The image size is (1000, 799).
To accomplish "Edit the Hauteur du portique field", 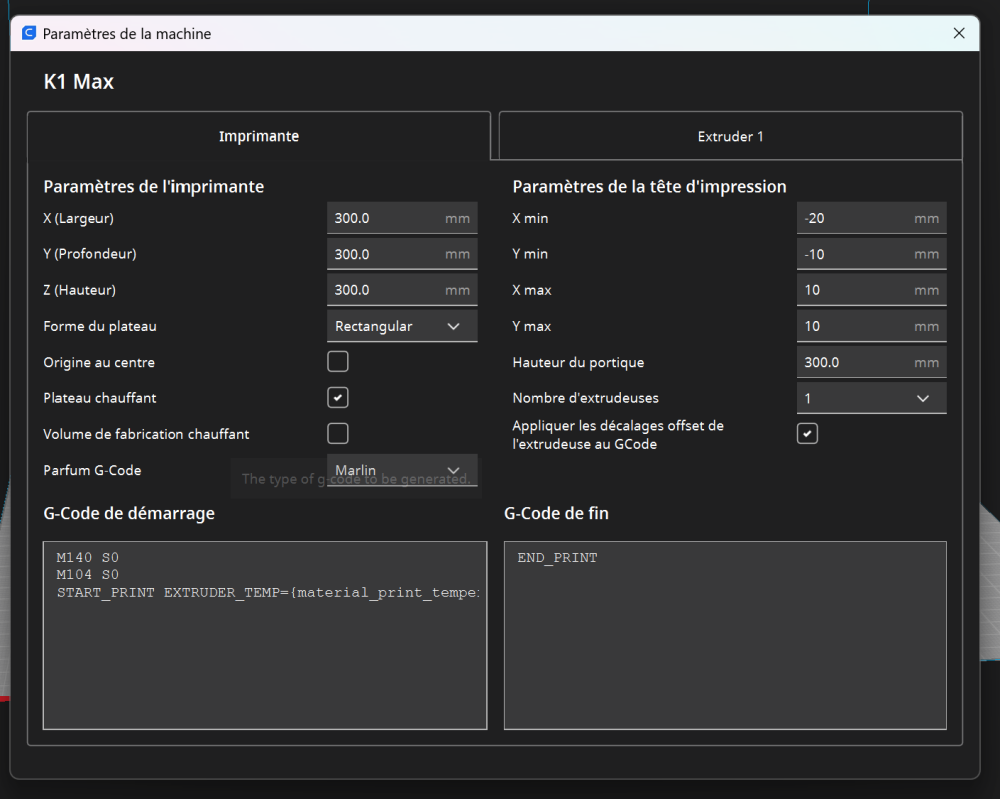I will (x=871, y=362).
